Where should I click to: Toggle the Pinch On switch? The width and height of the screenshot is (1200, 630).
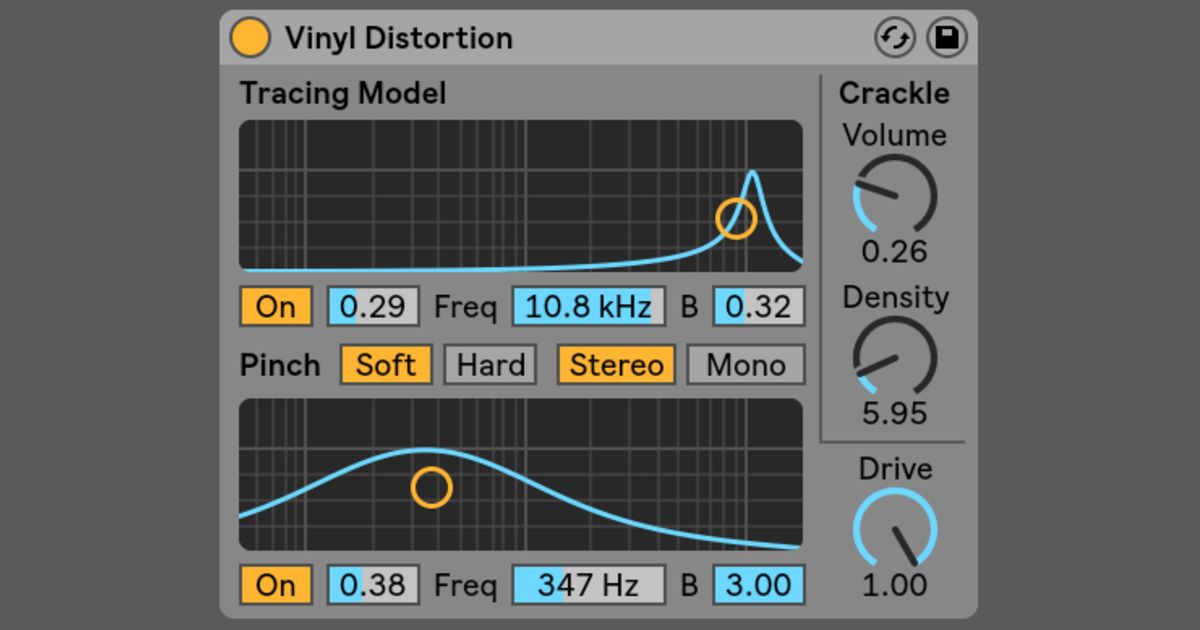(x=276, y=585)
